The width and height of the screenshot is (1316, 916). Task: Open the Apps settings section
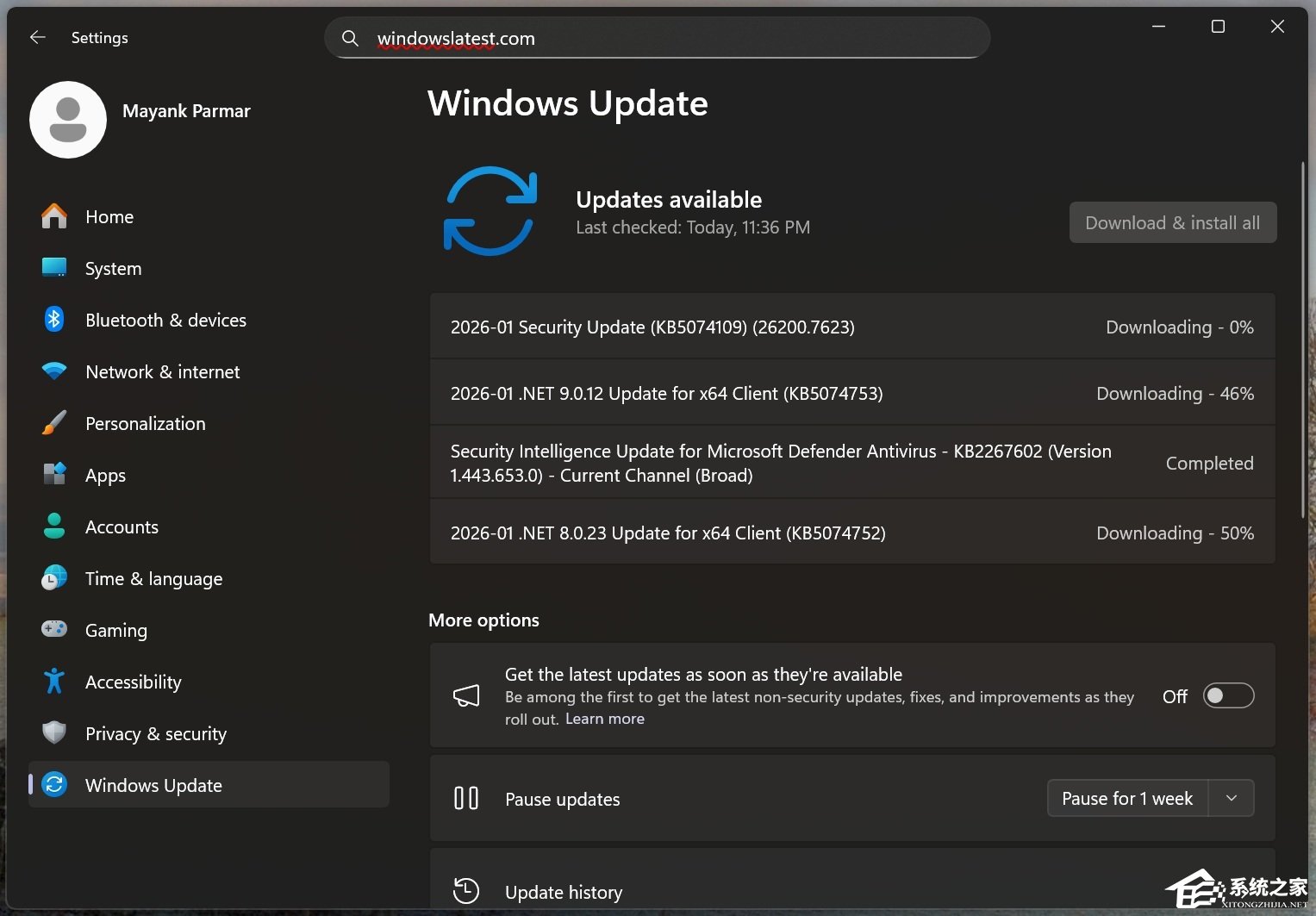click(209, 475)
